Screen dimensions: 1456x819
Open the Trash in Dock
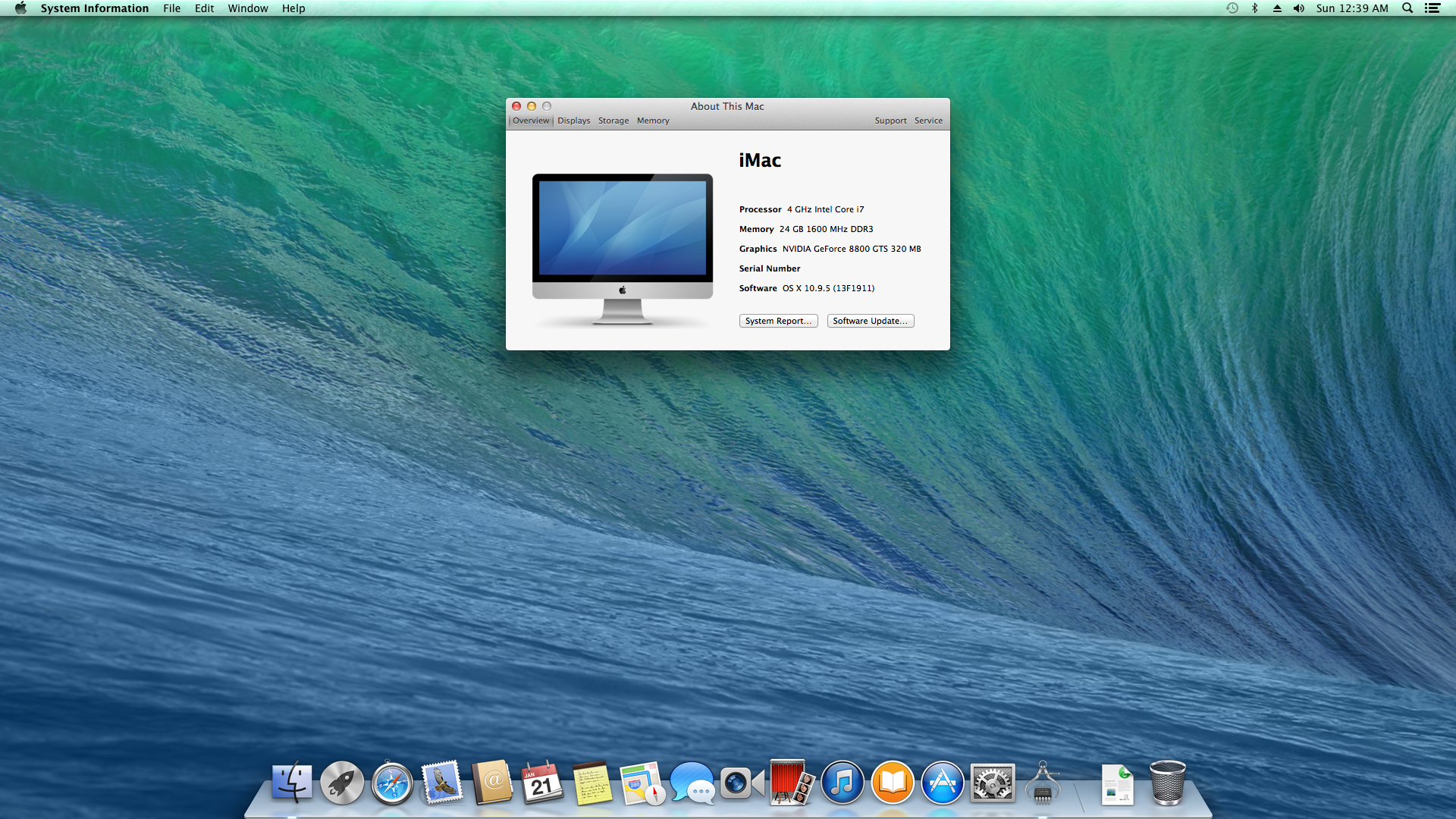1167,783
